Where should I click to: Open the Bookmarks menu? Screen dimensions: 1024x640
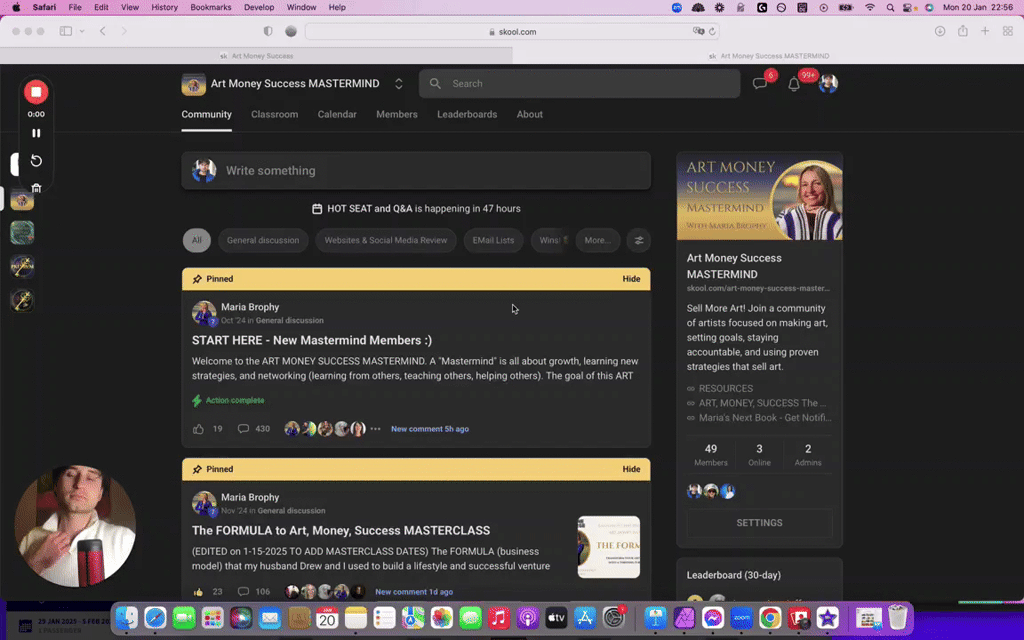[x=210, y=7]
